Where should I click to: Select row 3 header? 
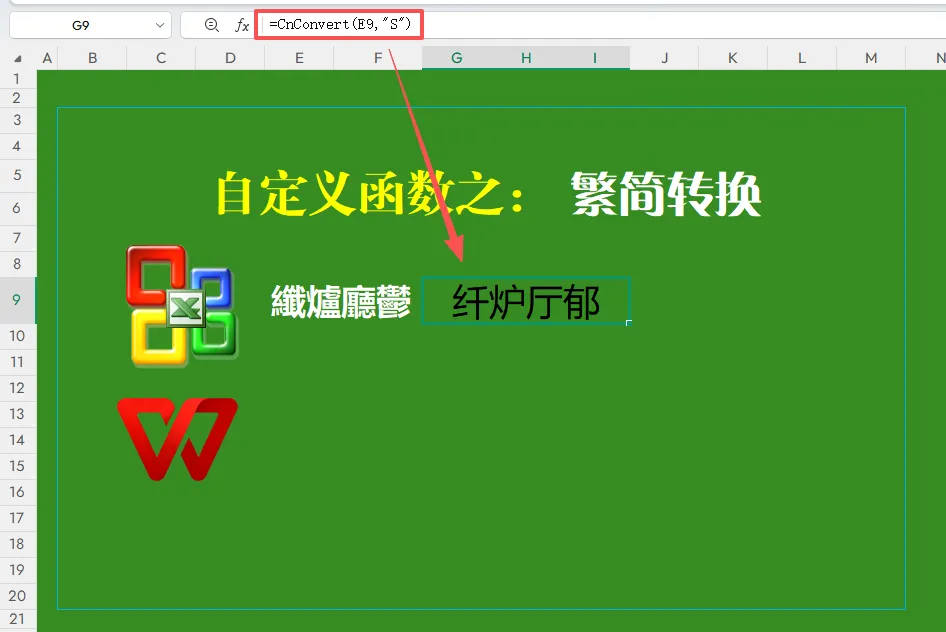point(17,120)
